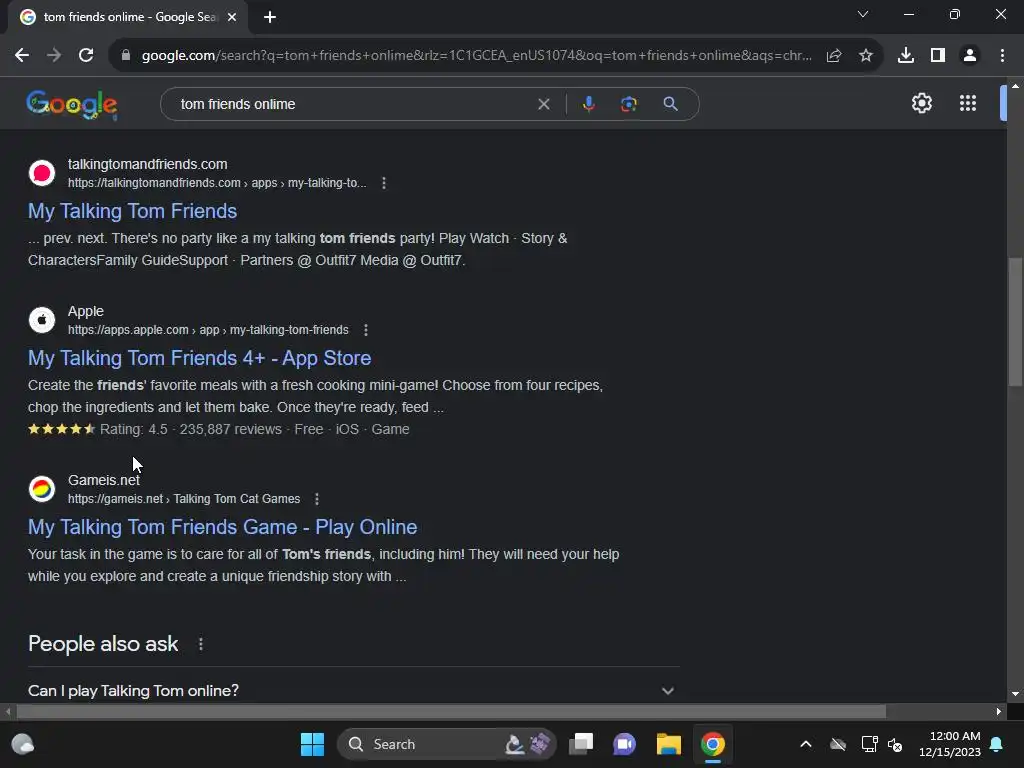The height and width of the screenshot is (768, 1024).
Task: Open Chrome downloads
Action: (x=906, y=56)
